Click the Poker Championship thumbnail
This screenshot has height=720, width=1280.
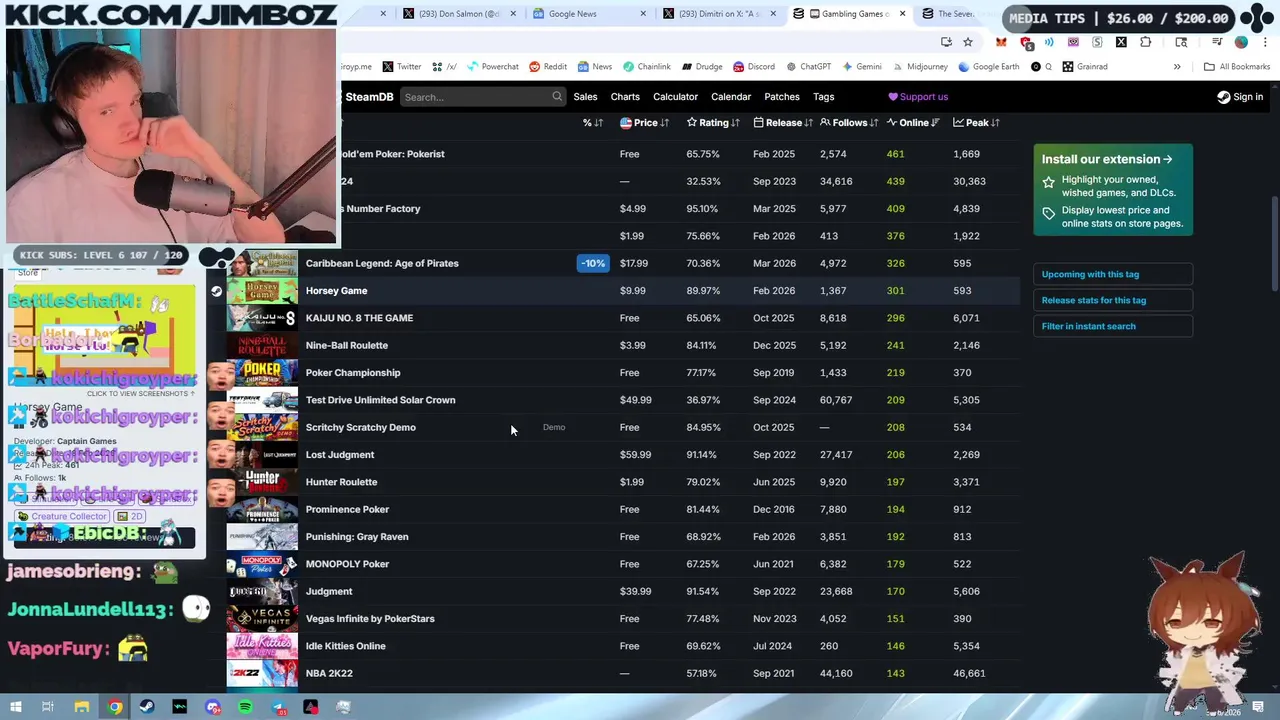coord(262,373)
